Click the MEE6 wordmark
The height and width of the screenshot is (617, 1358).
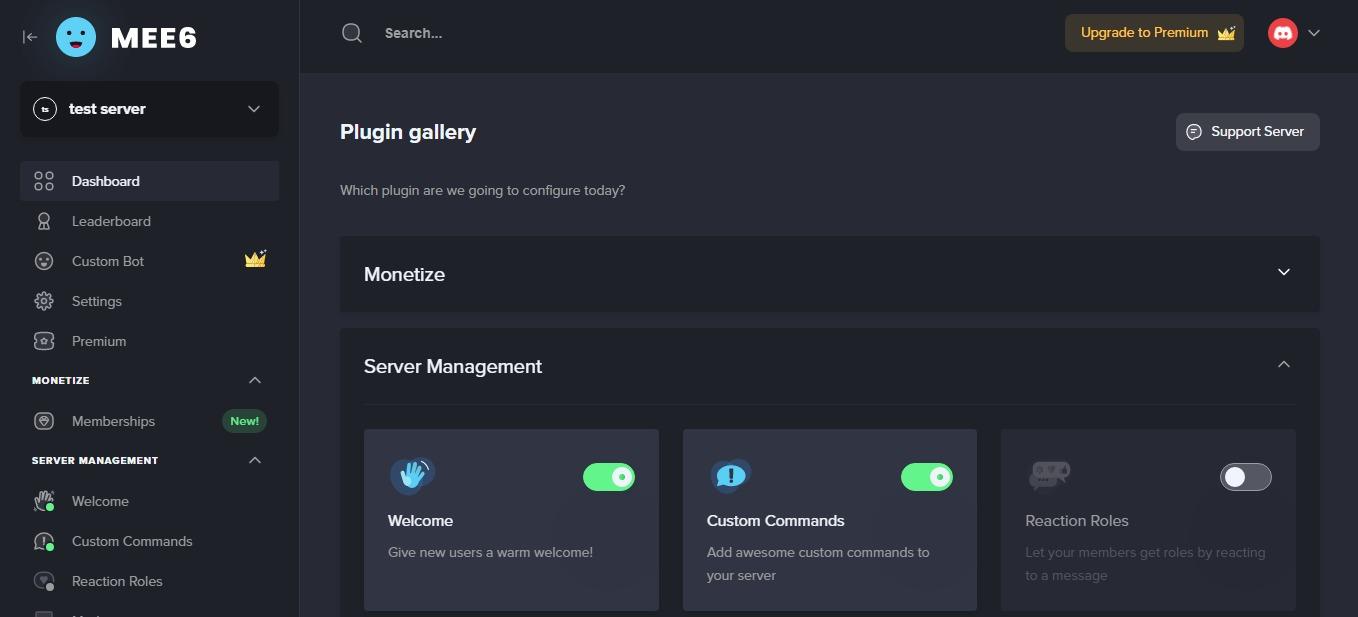point(154,38)
